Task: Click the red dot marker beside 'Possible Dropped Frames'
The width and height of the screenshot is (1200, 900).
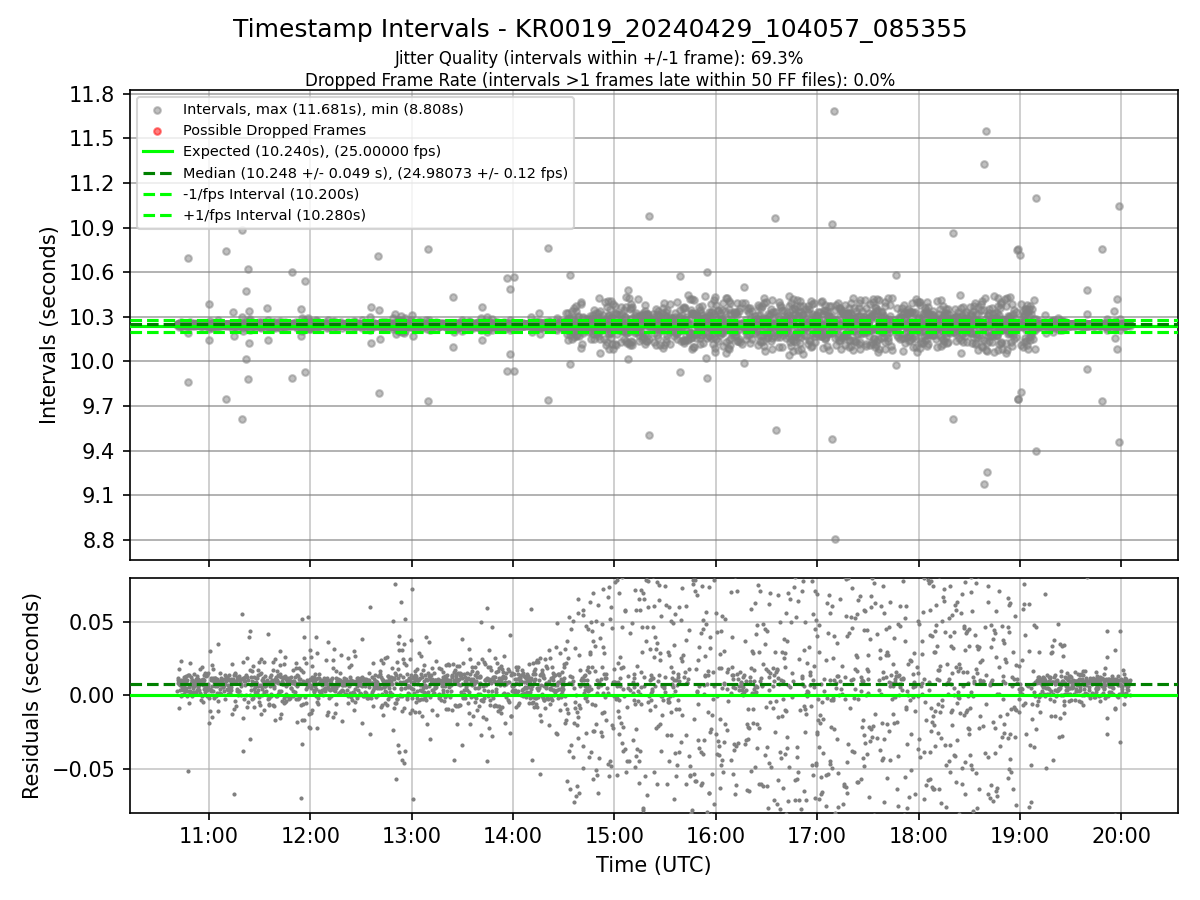Action: pos(157,130)
